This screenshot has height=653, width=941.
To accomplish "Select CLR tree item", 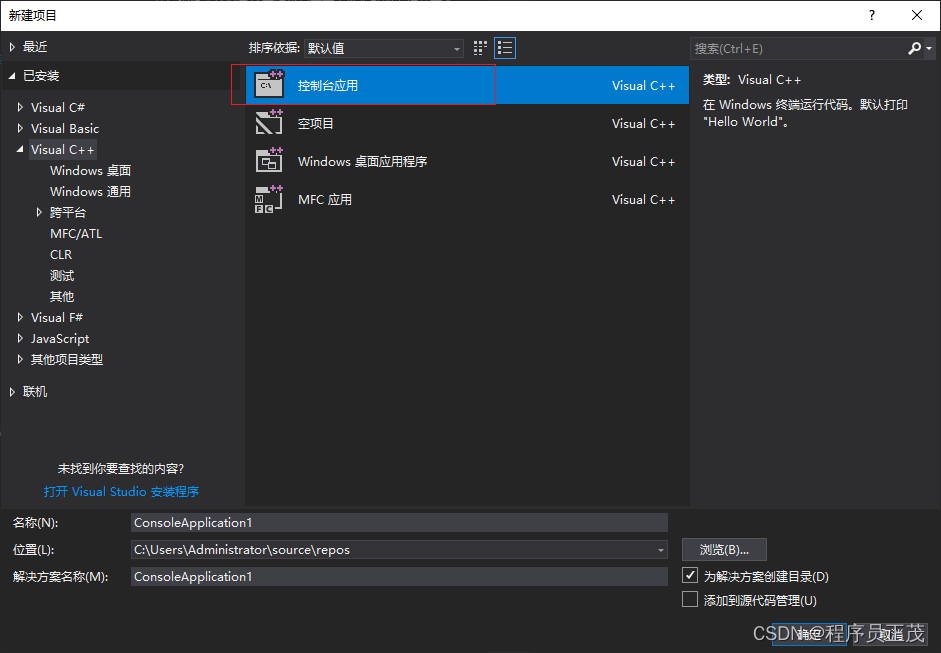I will click(x=61, y=254).
